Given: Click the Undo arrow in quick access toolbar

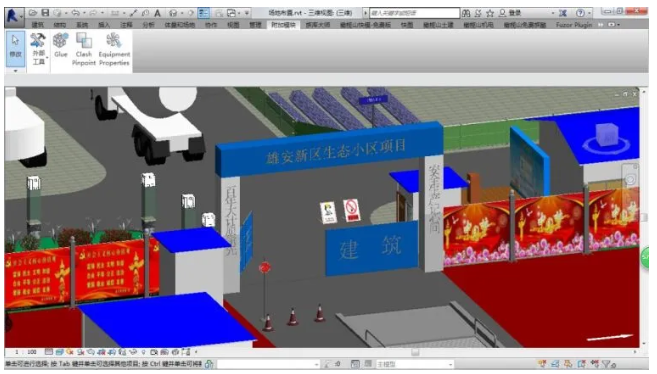Looking at the screenshot, I should click(76, 13).
